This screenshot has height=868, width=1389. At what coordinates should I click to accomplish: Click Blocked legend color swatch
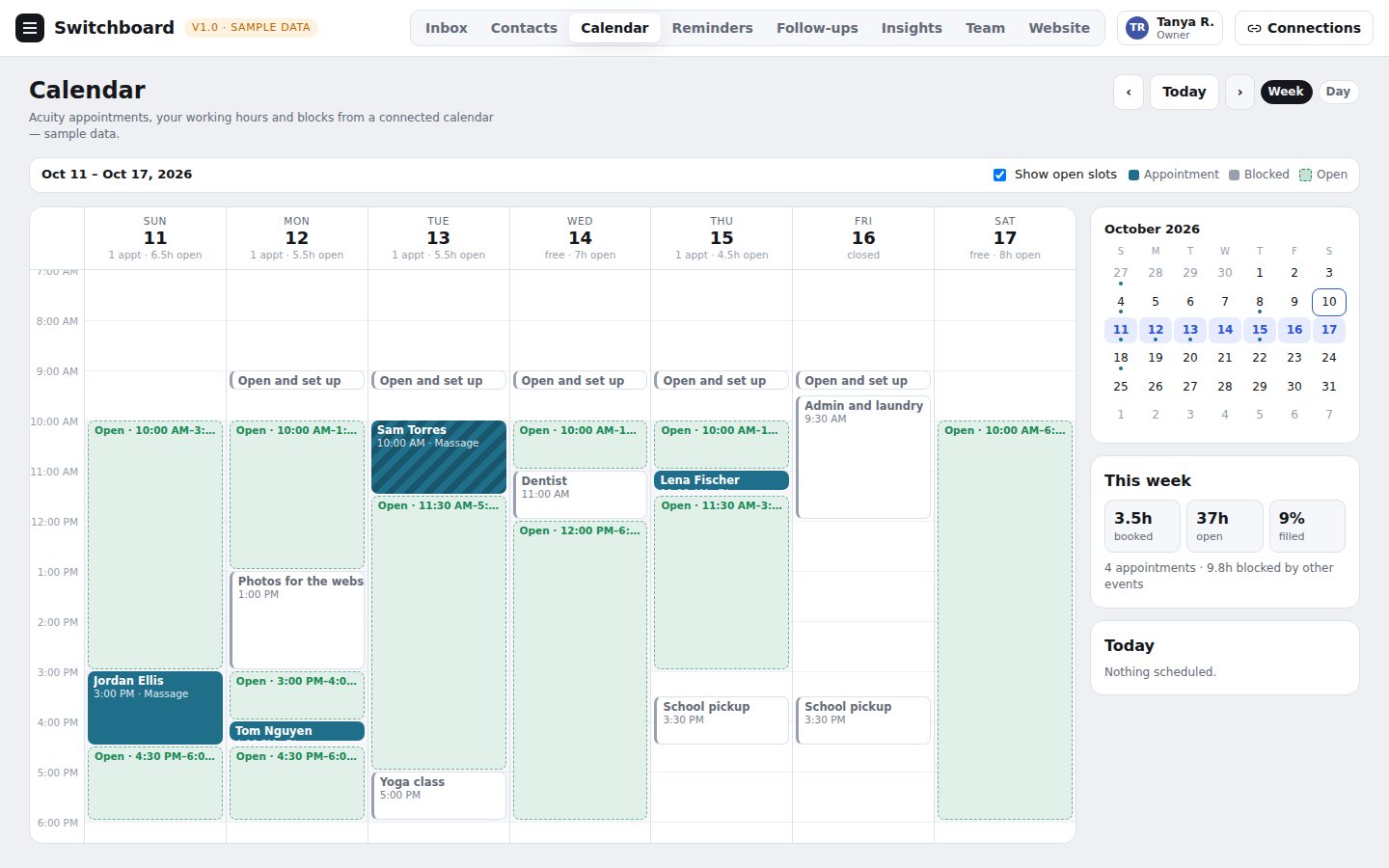tap(1234, 175)
